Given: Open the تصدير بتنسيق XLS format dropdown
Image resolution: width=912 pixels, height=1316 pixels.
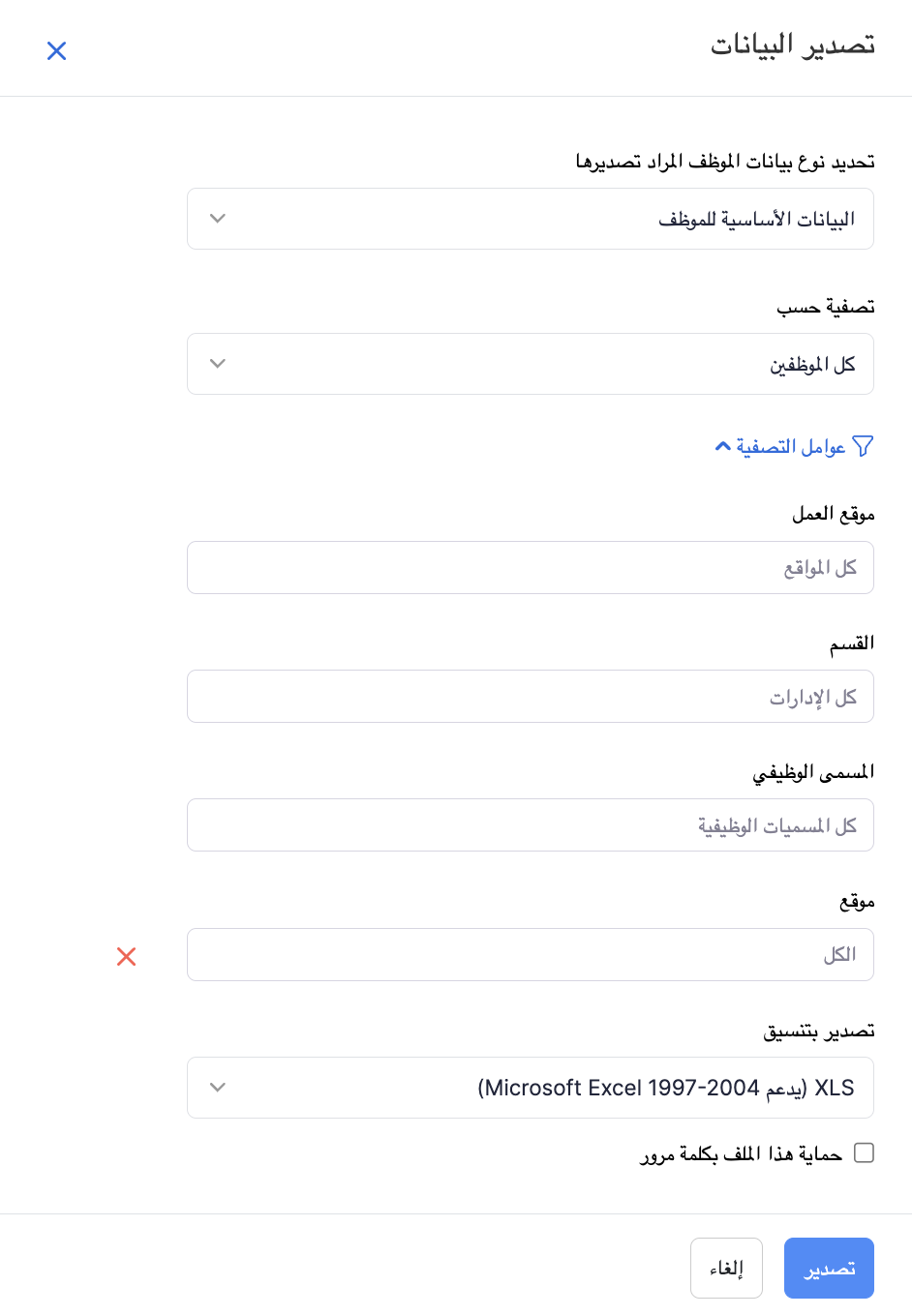Looking at the screenshot, I should tap(530, 1088).
